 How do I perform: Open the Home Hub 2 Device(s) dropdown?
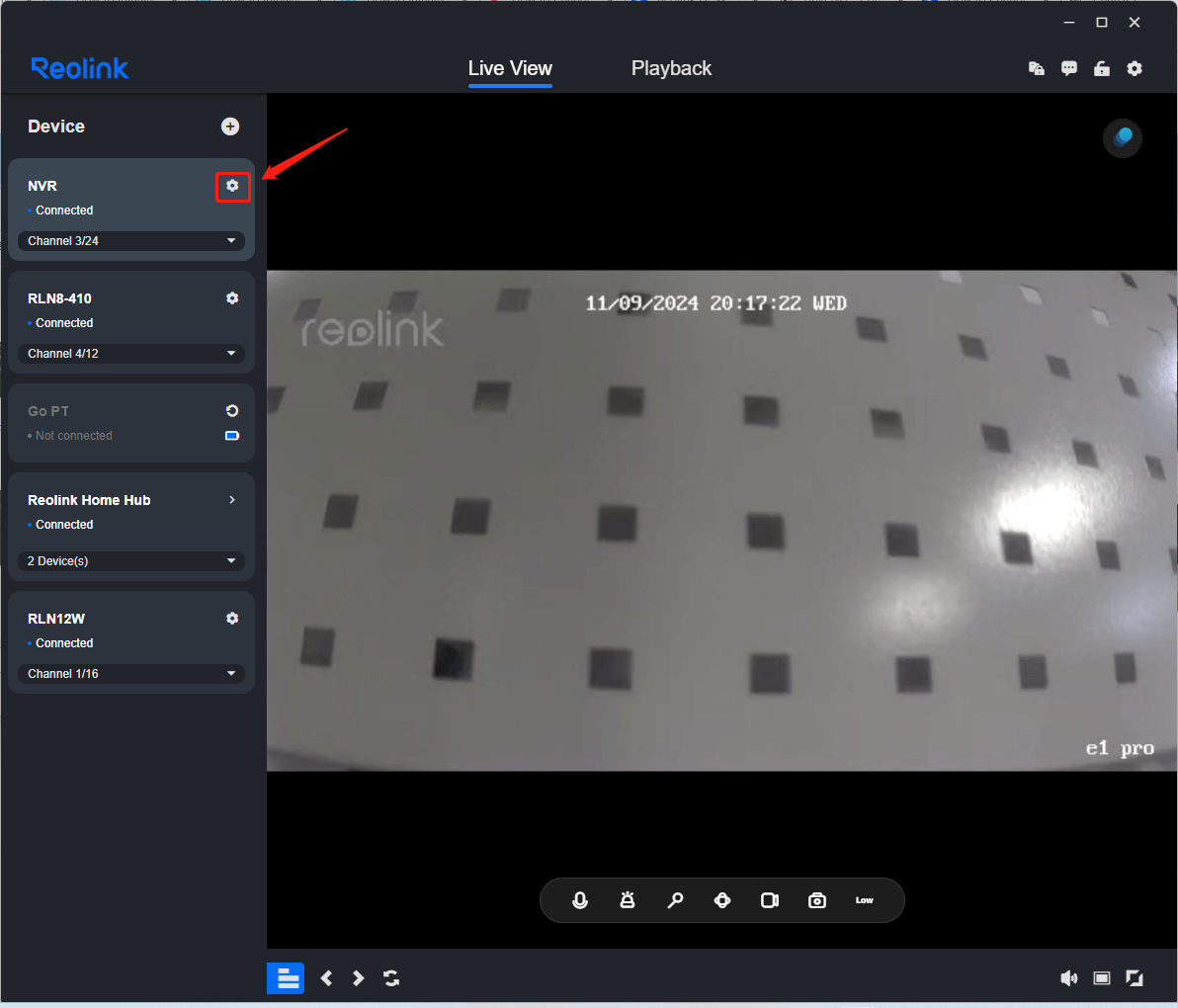(130, 561)
